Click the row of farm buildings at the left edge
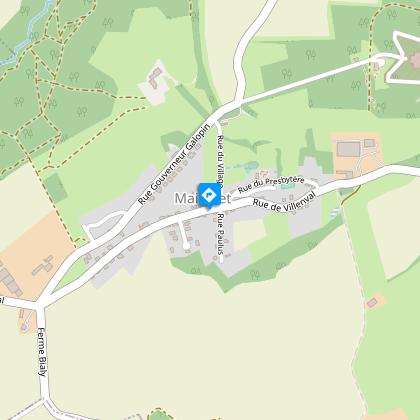Viewport: 420px width, 420px height. pos(10,282)
